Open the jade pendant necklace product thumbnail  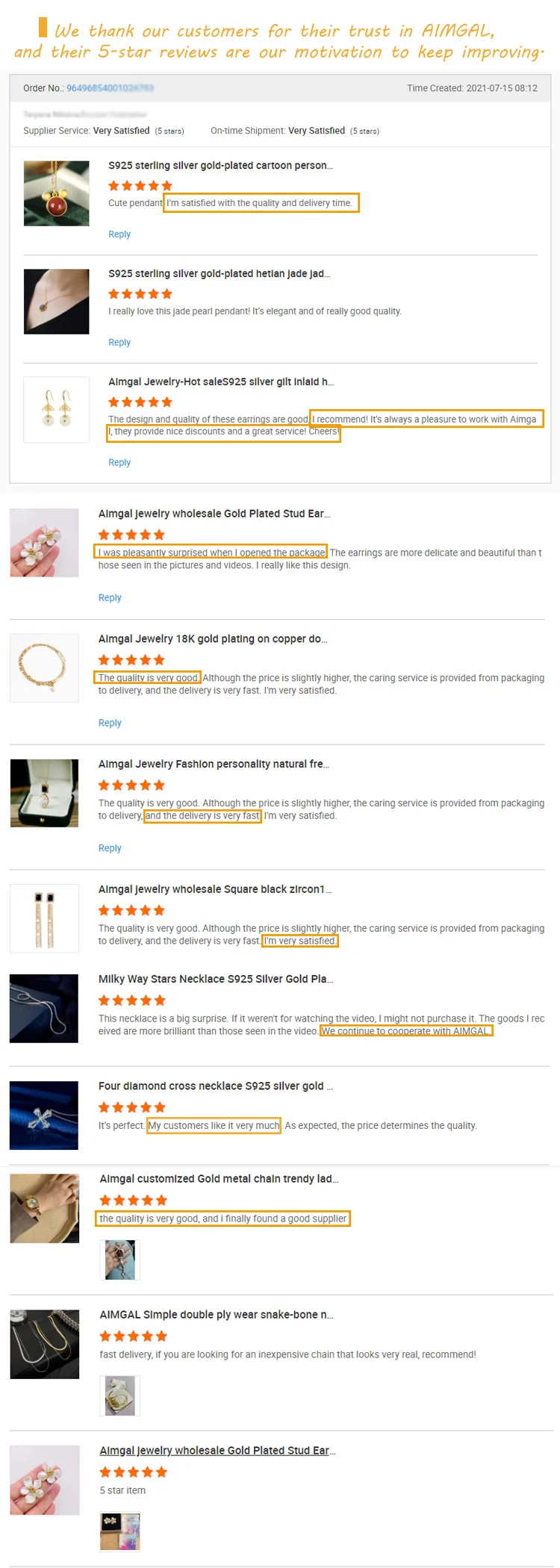57,302
